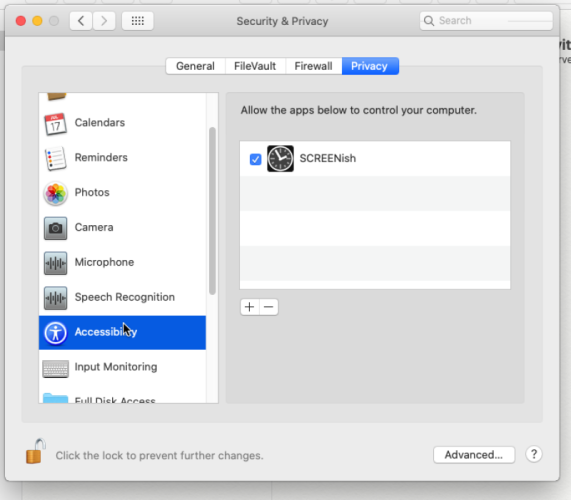Click the SCREENish clock app icon

point(280,159)
